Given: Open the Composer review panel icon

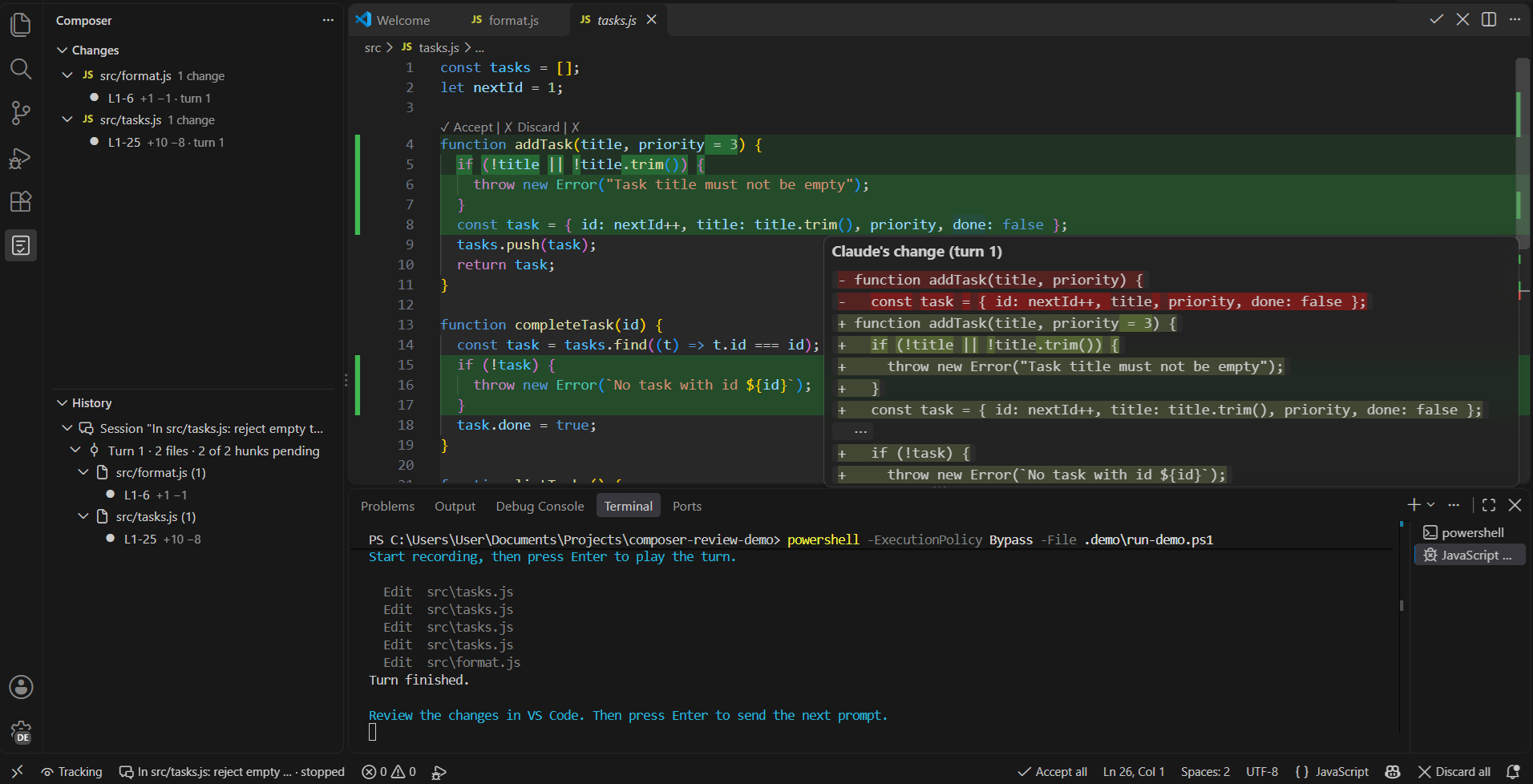Looking at the screenshot, I should (x=21, y=245).
